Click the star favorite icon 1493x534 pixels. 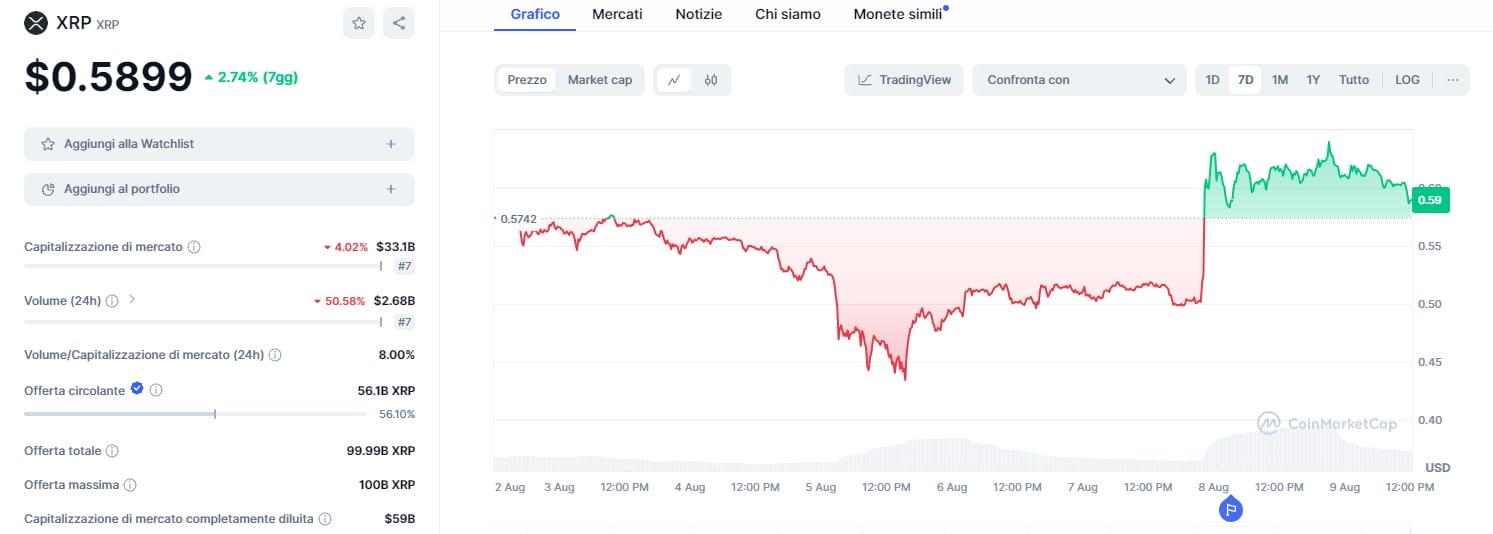point(359,23)
